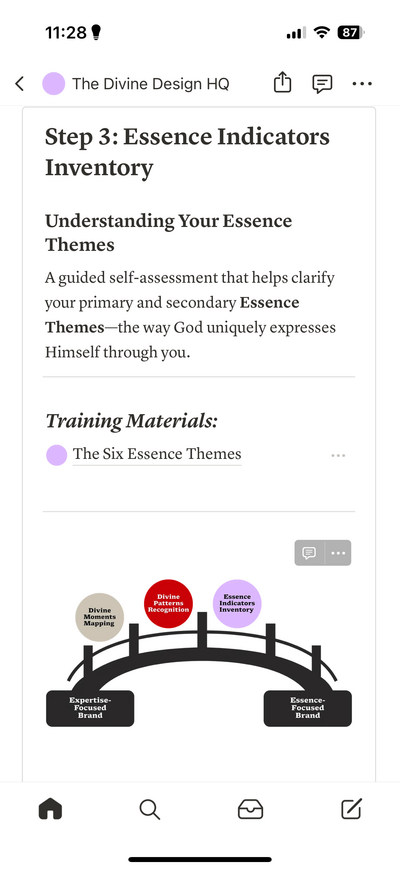
Task: Tap the battery indicator in status bar
Action: (x=352, y=33)
